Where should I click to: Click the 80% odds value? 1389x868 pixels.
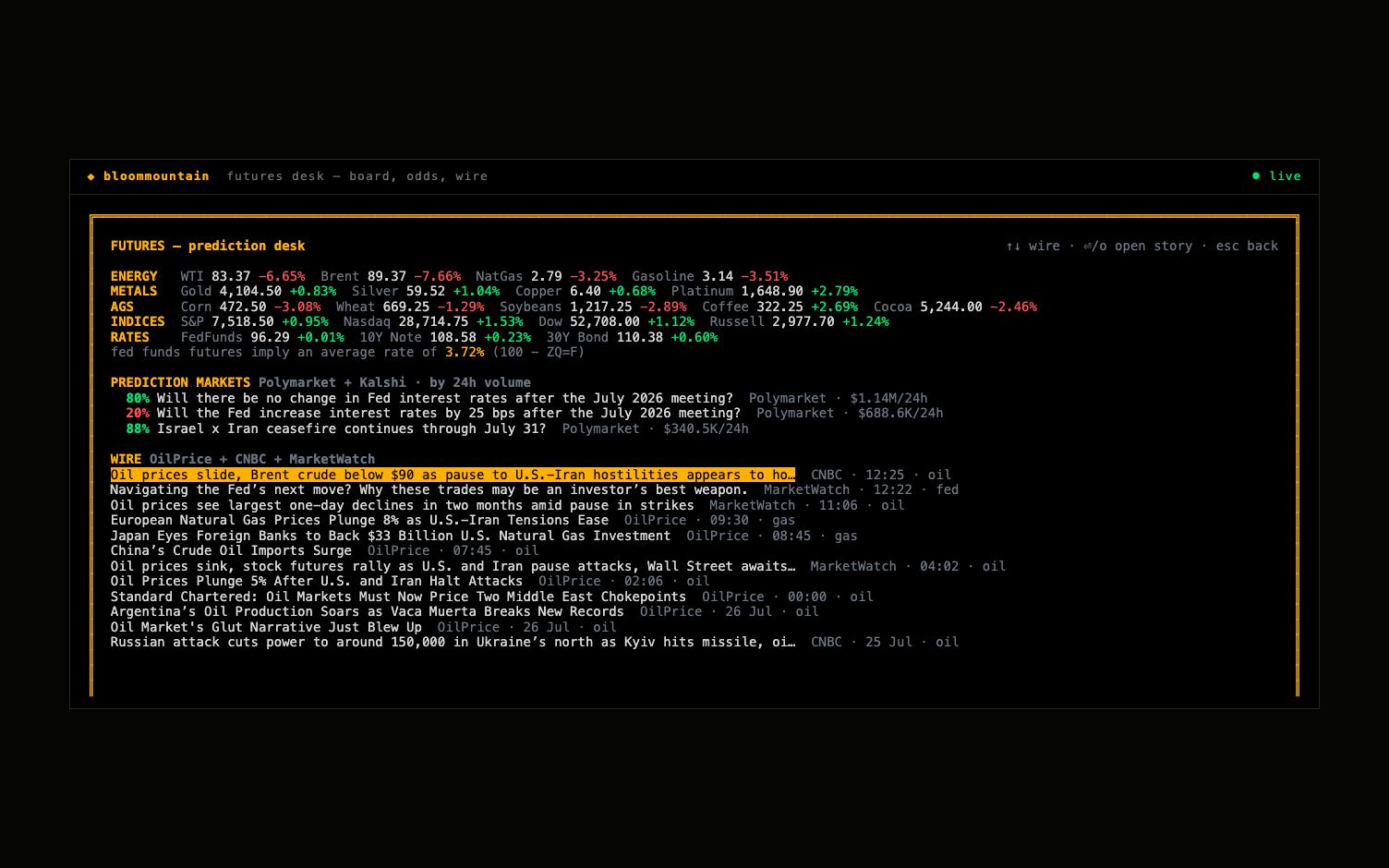[138, 398]
